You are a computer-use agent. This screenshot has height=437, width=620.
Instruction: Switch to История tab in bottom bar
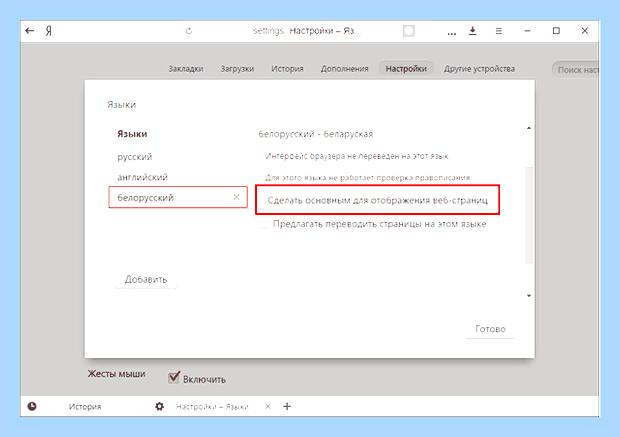click(x=85, y=407)
